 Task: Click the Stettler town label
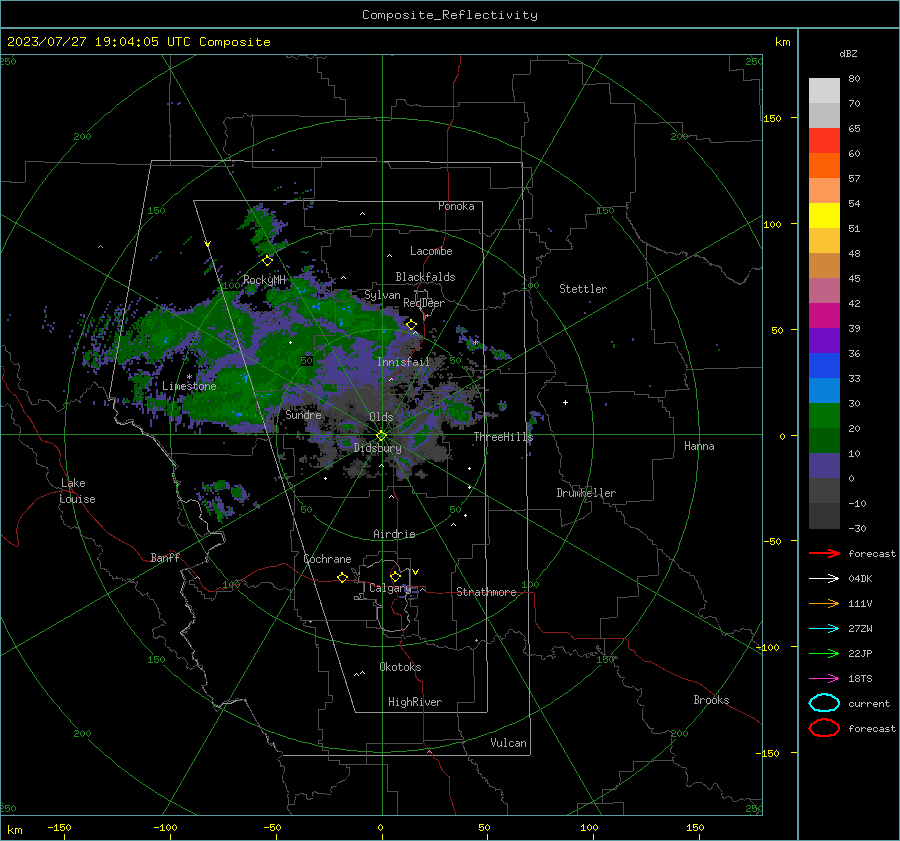pyautogui.click(x=583, y=289)
